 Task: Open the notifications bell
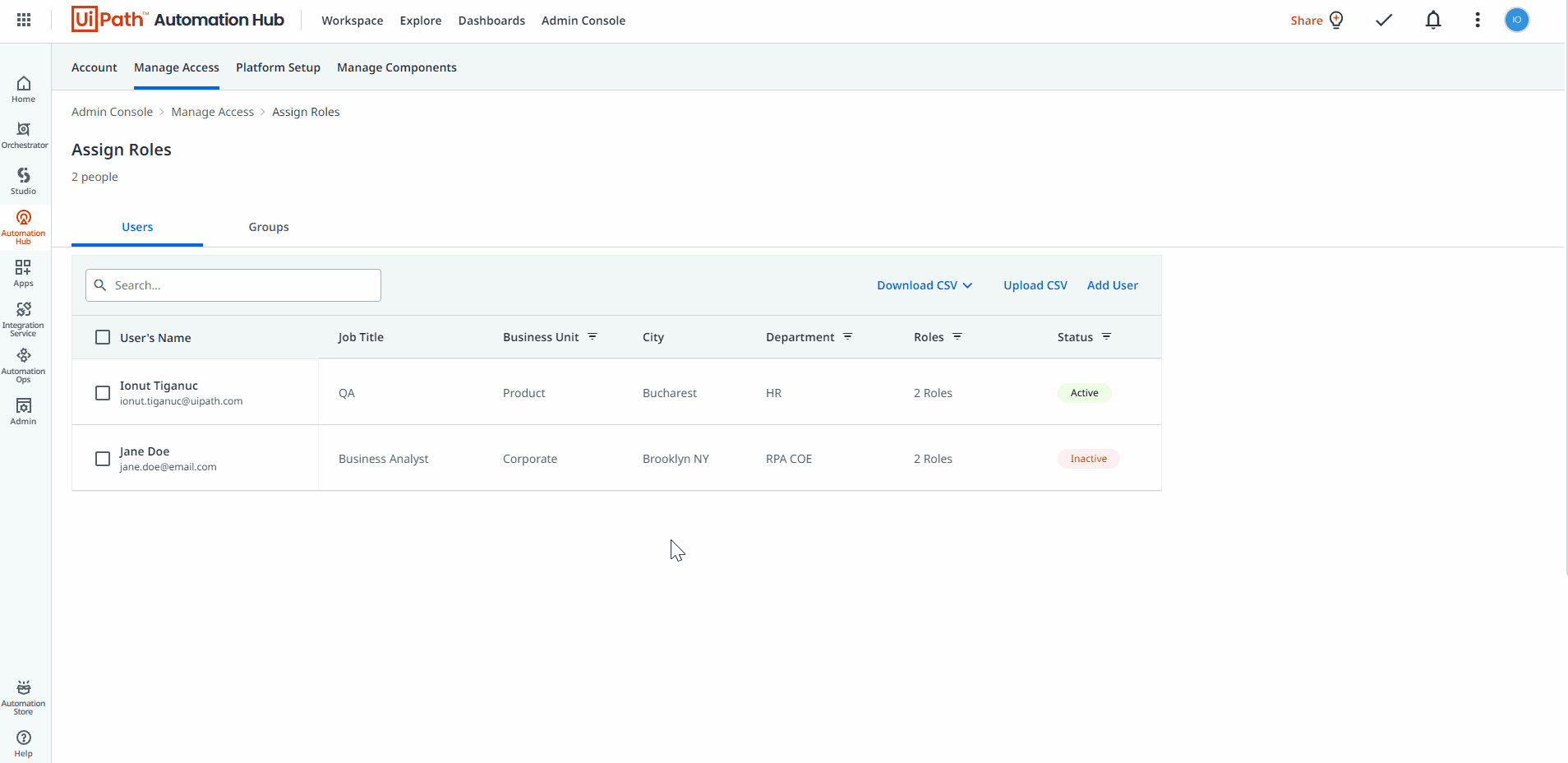1433,20
